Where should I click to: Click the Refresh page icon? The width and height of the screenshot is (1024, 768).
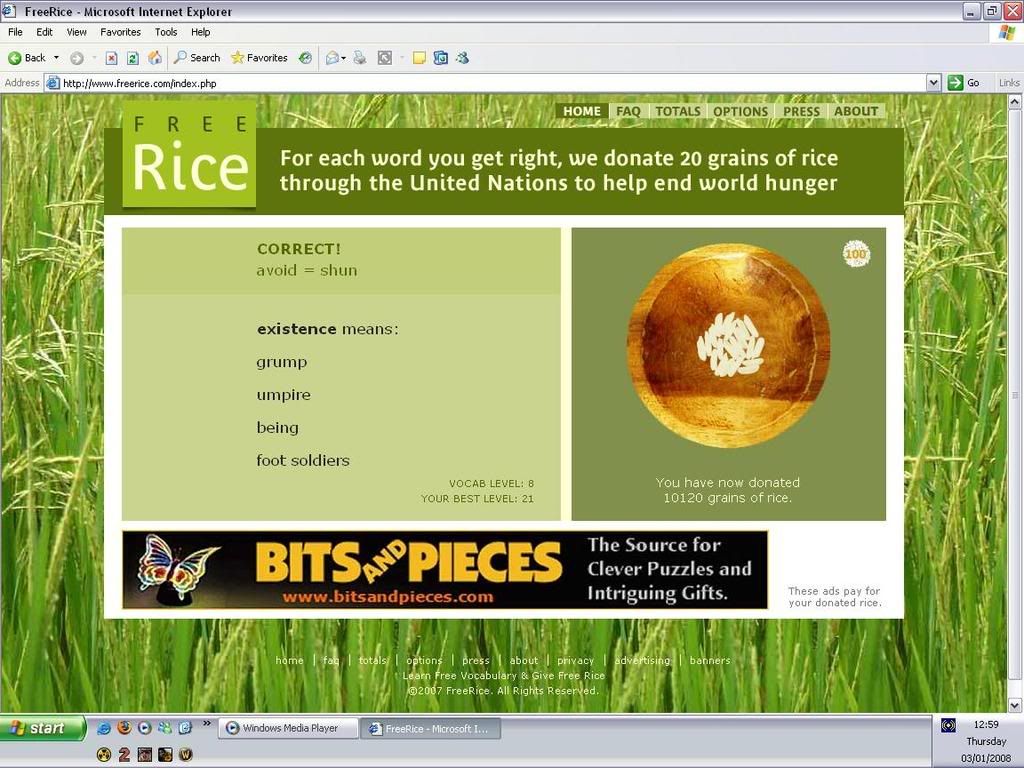pos(132,58)
